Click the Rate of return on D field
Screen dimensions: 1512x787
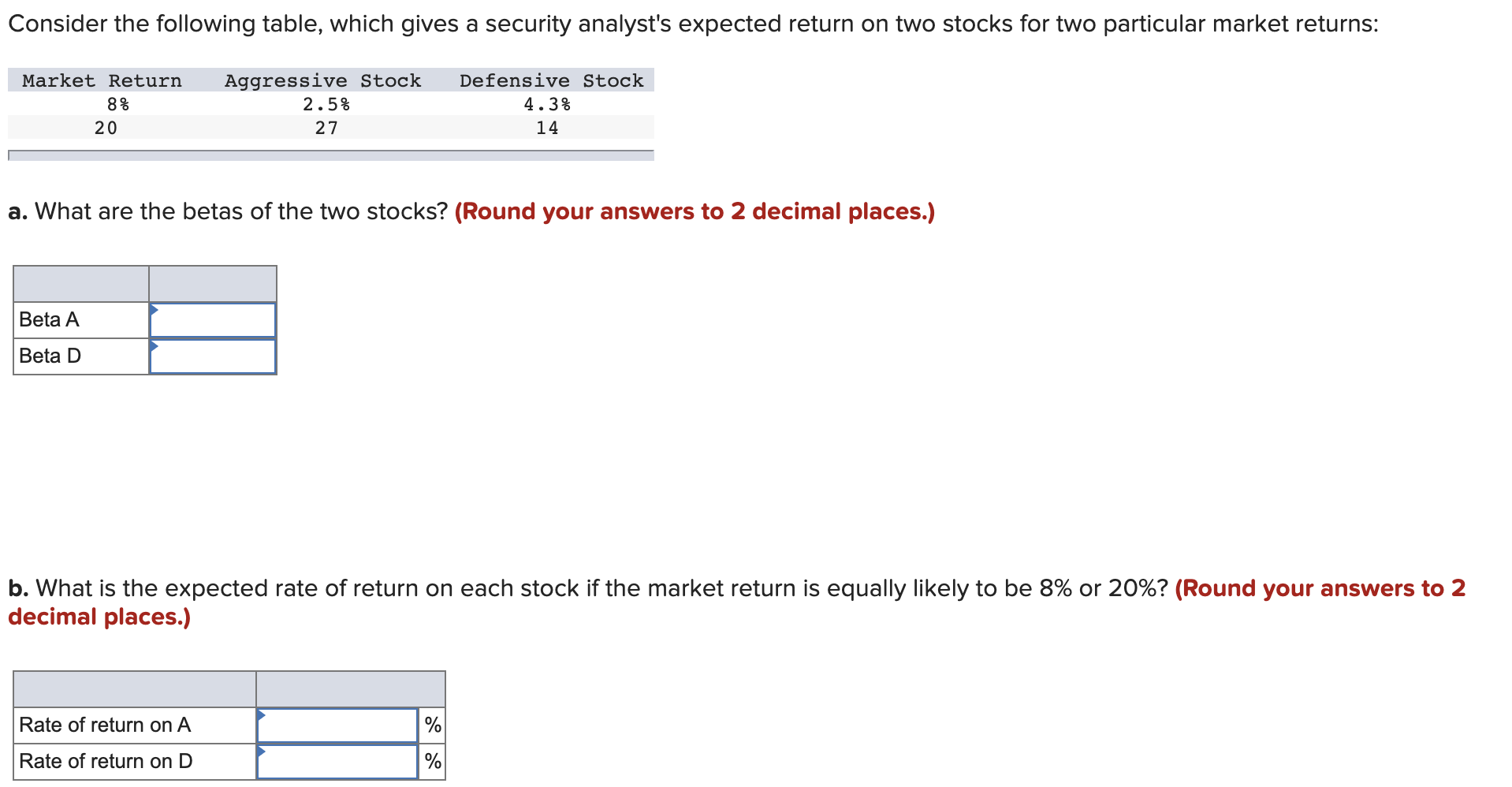pyautogui.click(x=337, y=760)
